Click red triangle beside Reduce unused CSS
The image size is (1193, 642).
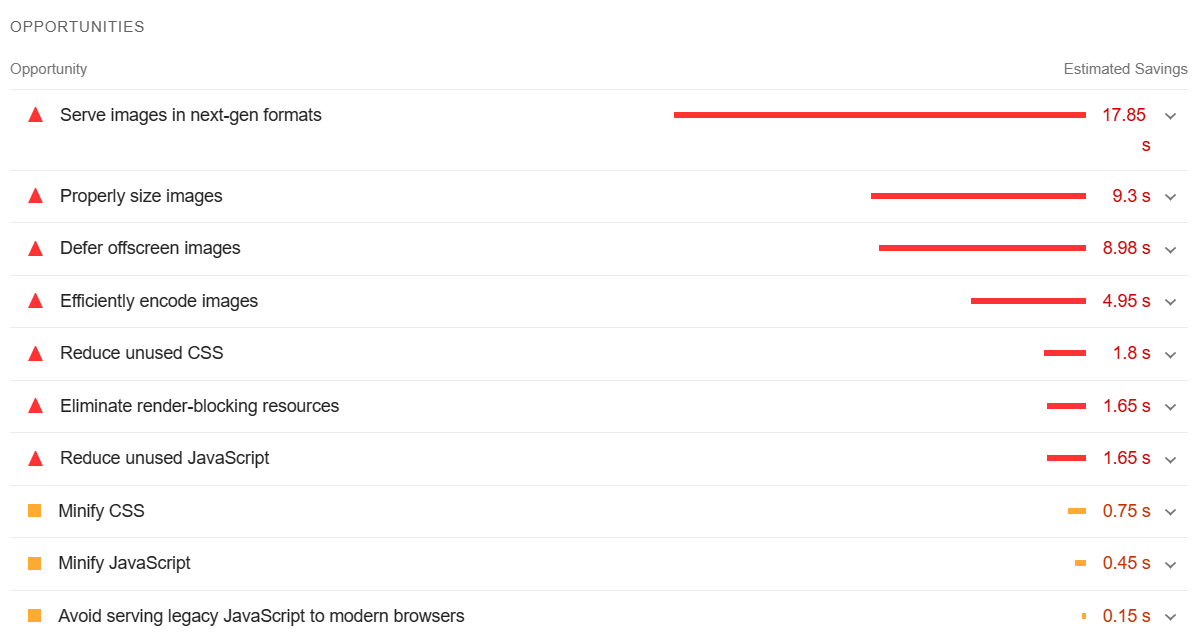(35, 354)
